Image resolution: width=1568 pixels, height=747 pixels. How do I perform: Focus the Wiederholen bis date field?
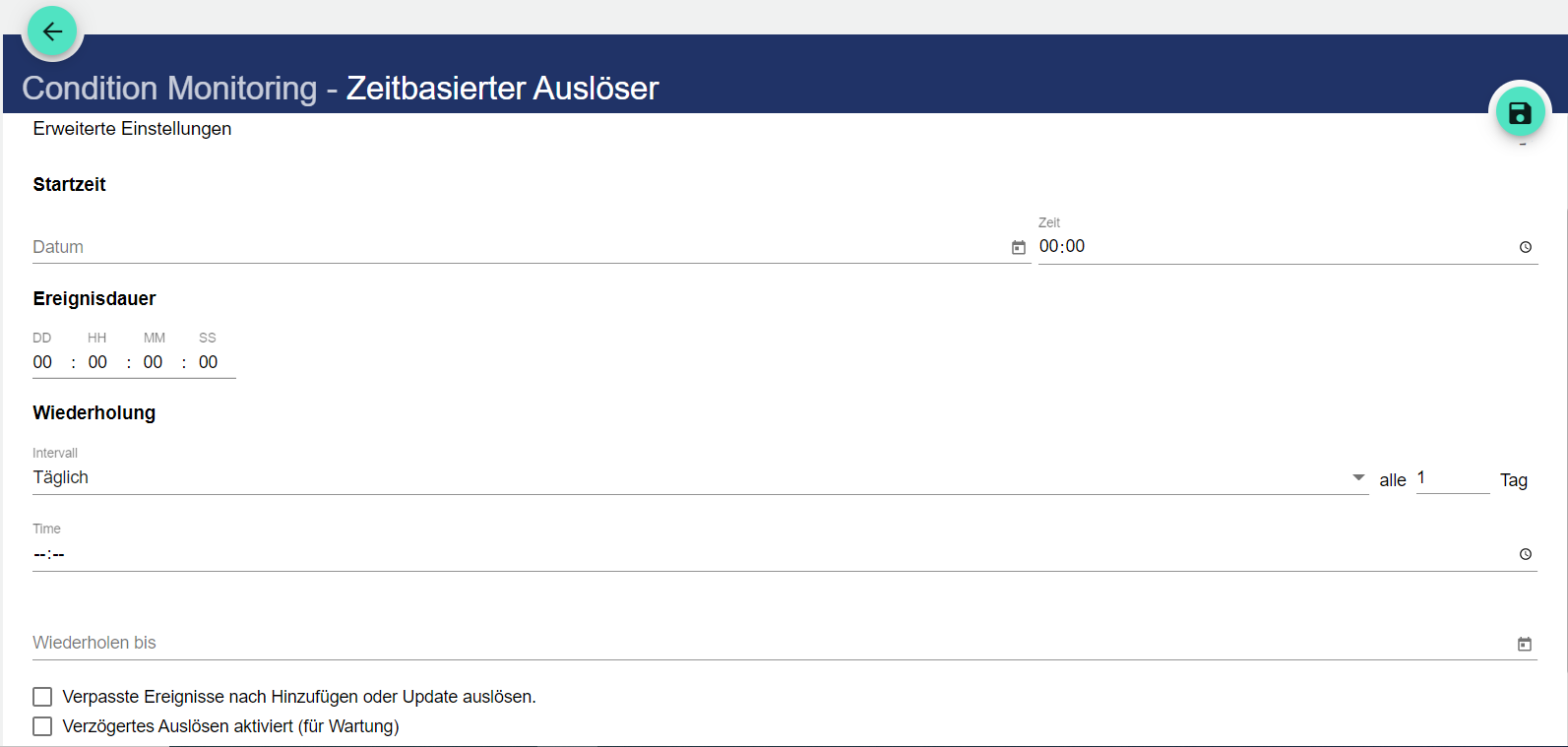pyautogui.click(x=768, y=643)
